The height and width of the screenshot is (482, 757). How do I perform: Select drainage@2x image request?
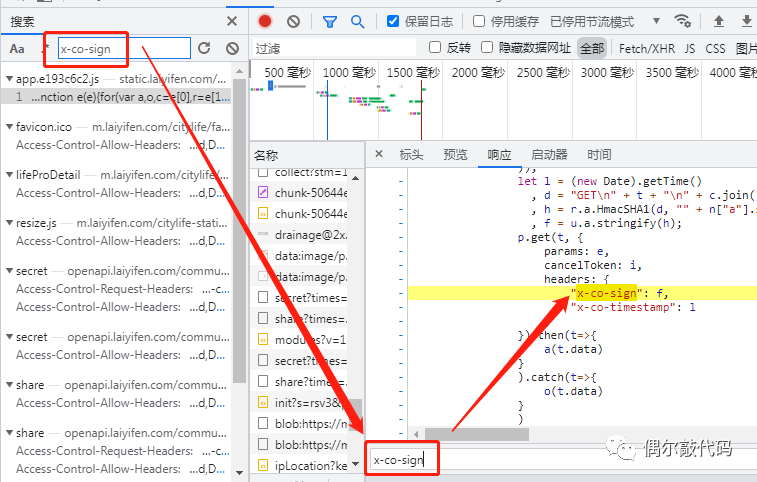pyautogui.click(x=300, y=235)
